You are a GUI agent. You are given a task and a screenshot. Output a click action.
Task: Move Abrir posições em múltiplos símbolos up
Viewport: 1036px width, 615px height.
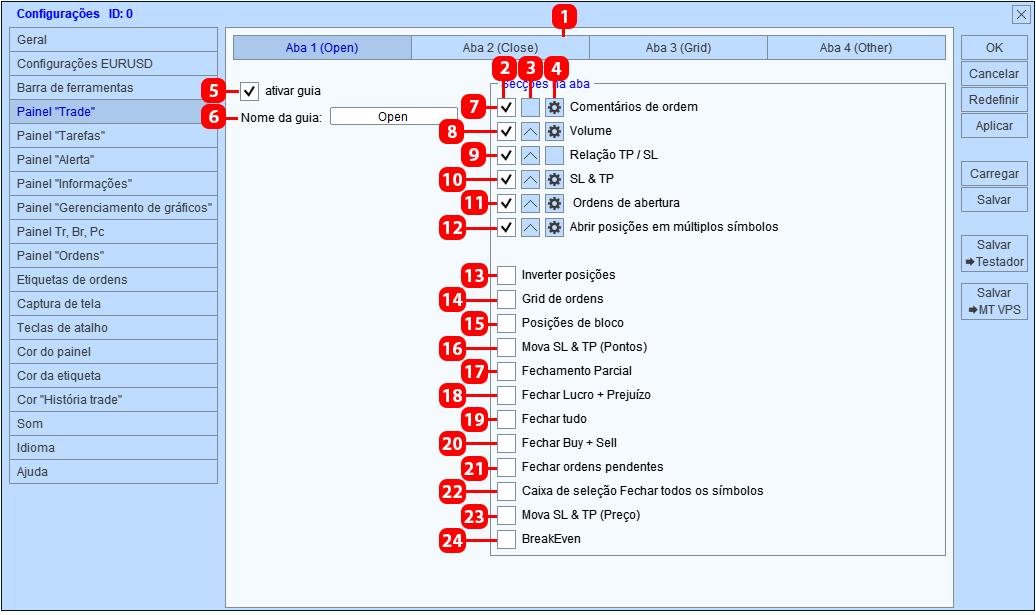click(x=531, y=227)
